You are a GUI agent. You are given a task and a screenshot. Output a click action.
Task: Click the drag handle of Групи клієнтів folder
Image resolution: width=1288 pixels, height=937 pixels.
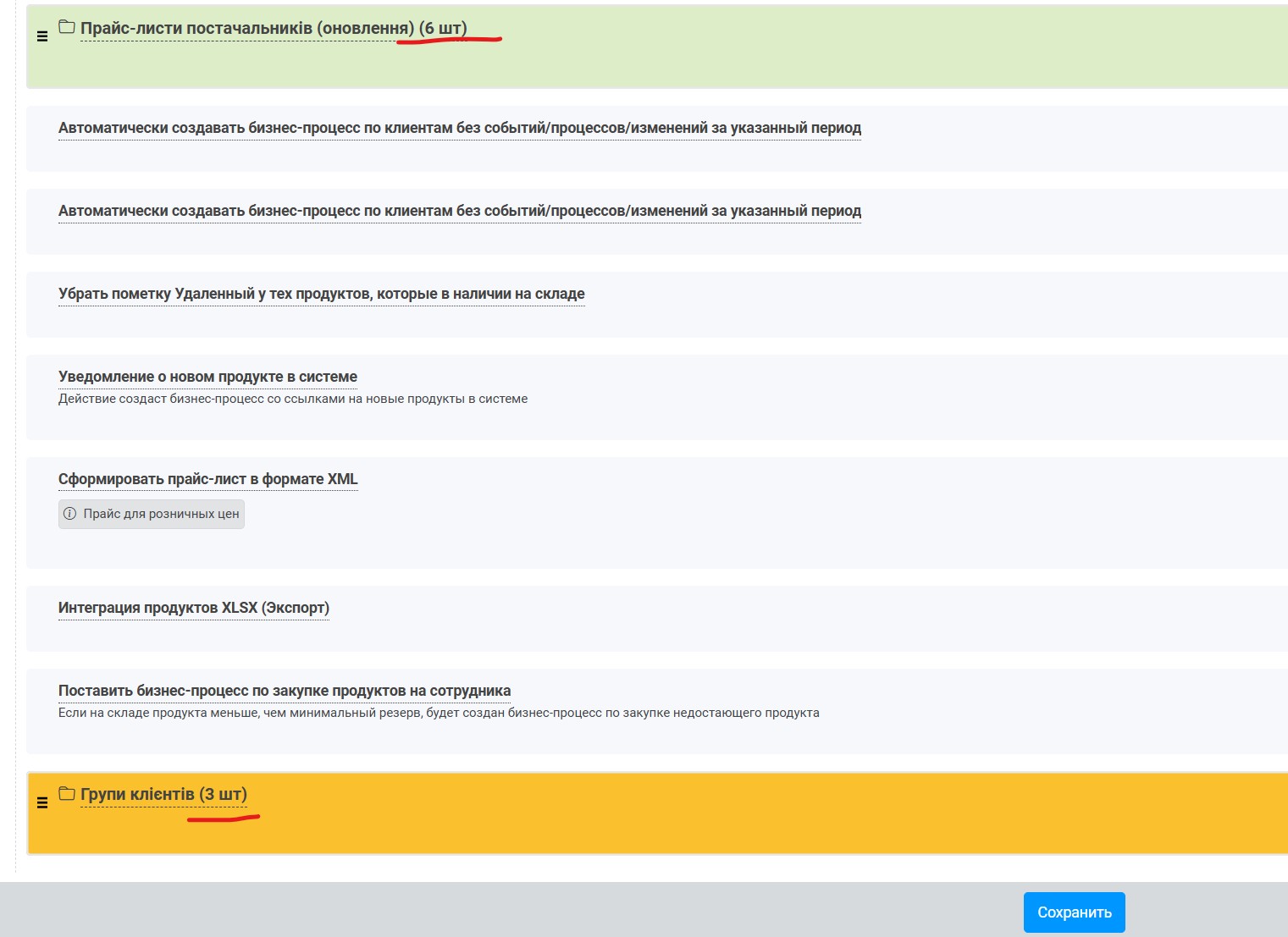(42, 802)
